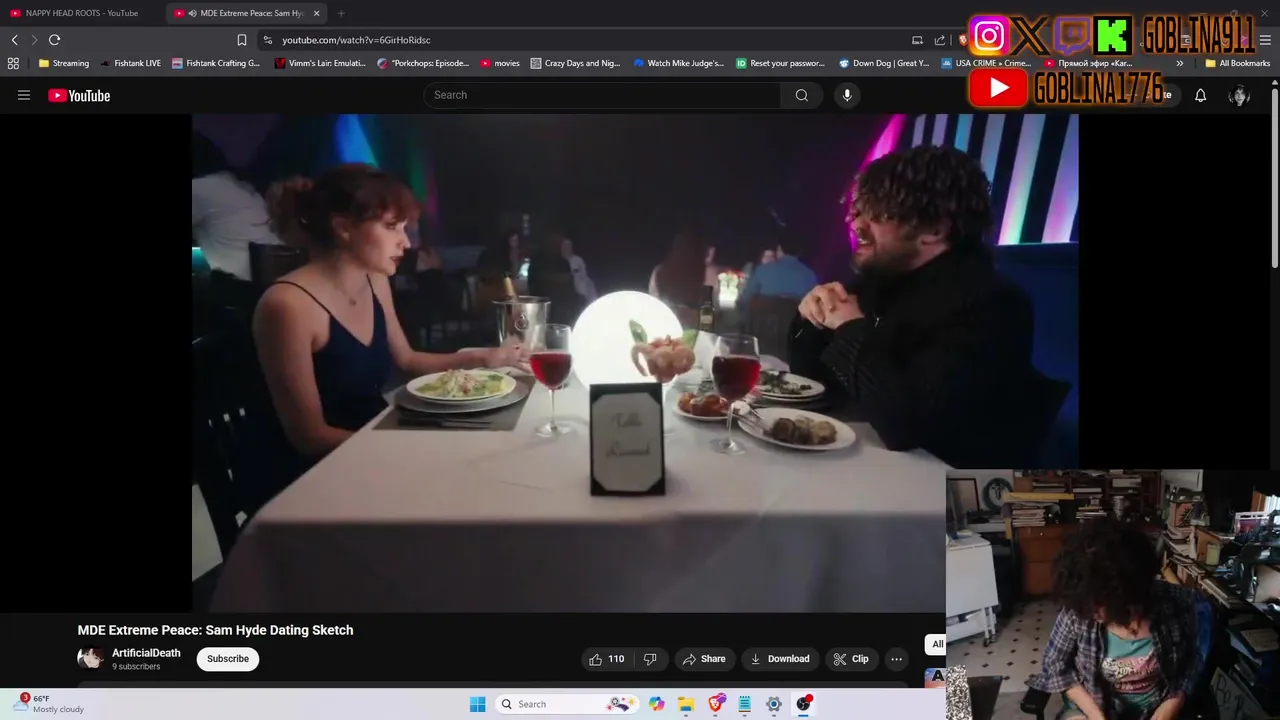
Task: Open YouTube notifications bell
Action: [1200, 95]
